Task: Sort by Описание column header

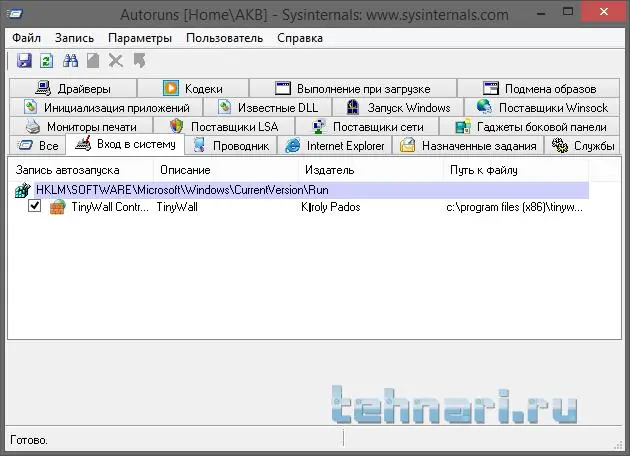Action: [x=226, y=170]
